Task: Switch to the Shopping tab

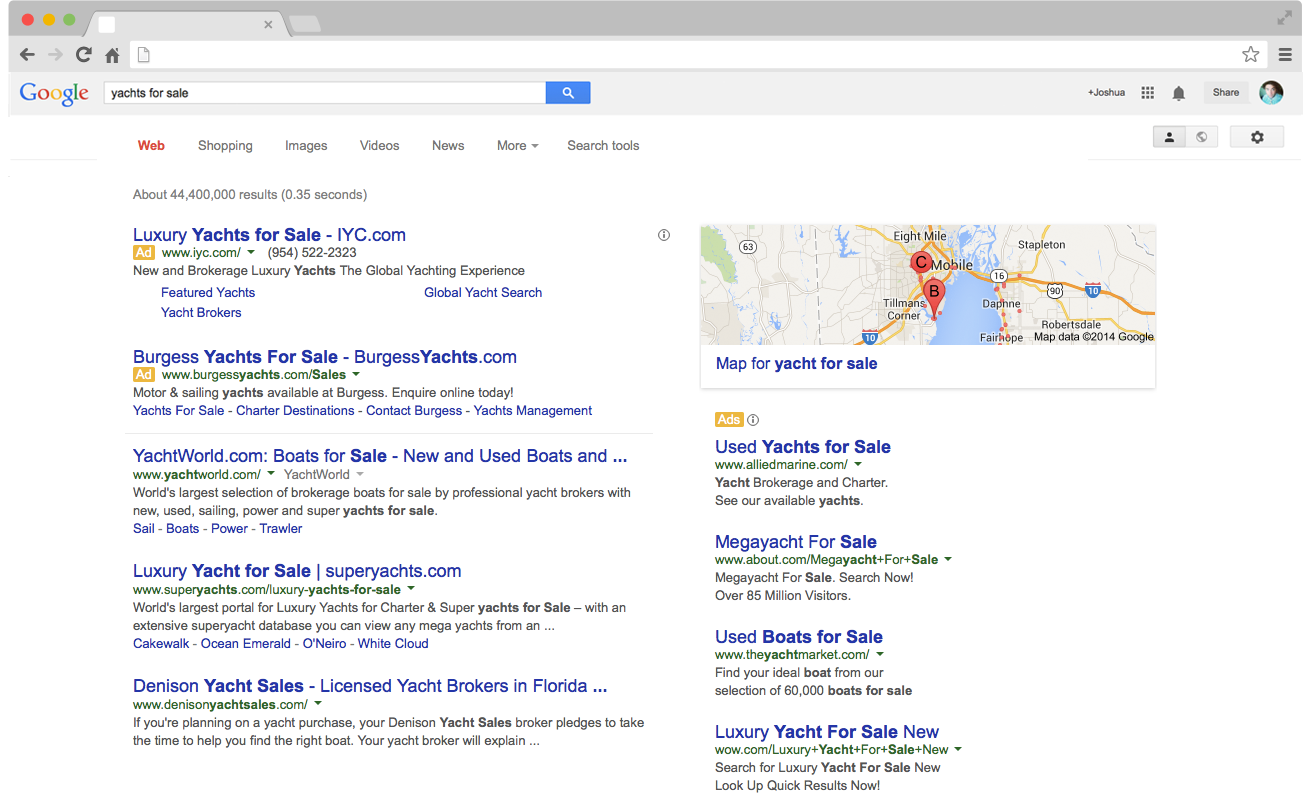Action: pos(225,146)
